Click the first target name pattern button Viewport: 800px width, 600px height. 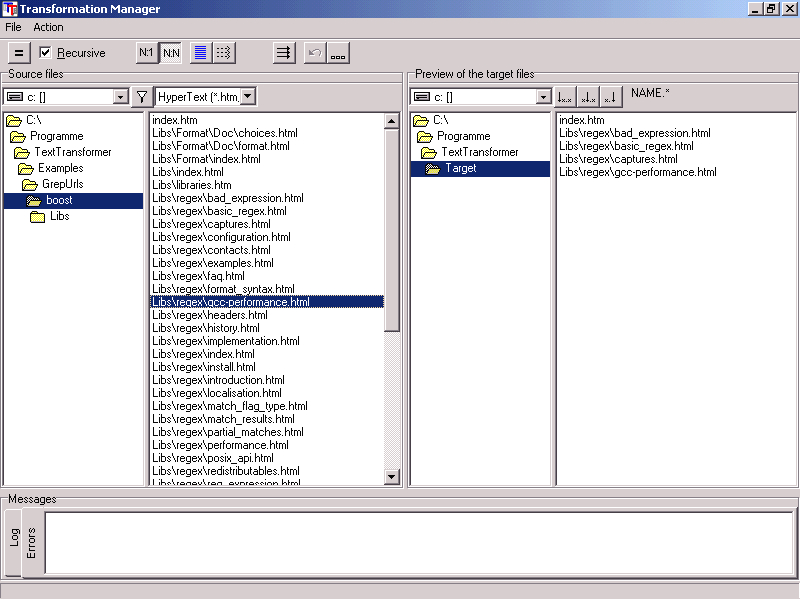pyautogui.click(x=565, y=97)
